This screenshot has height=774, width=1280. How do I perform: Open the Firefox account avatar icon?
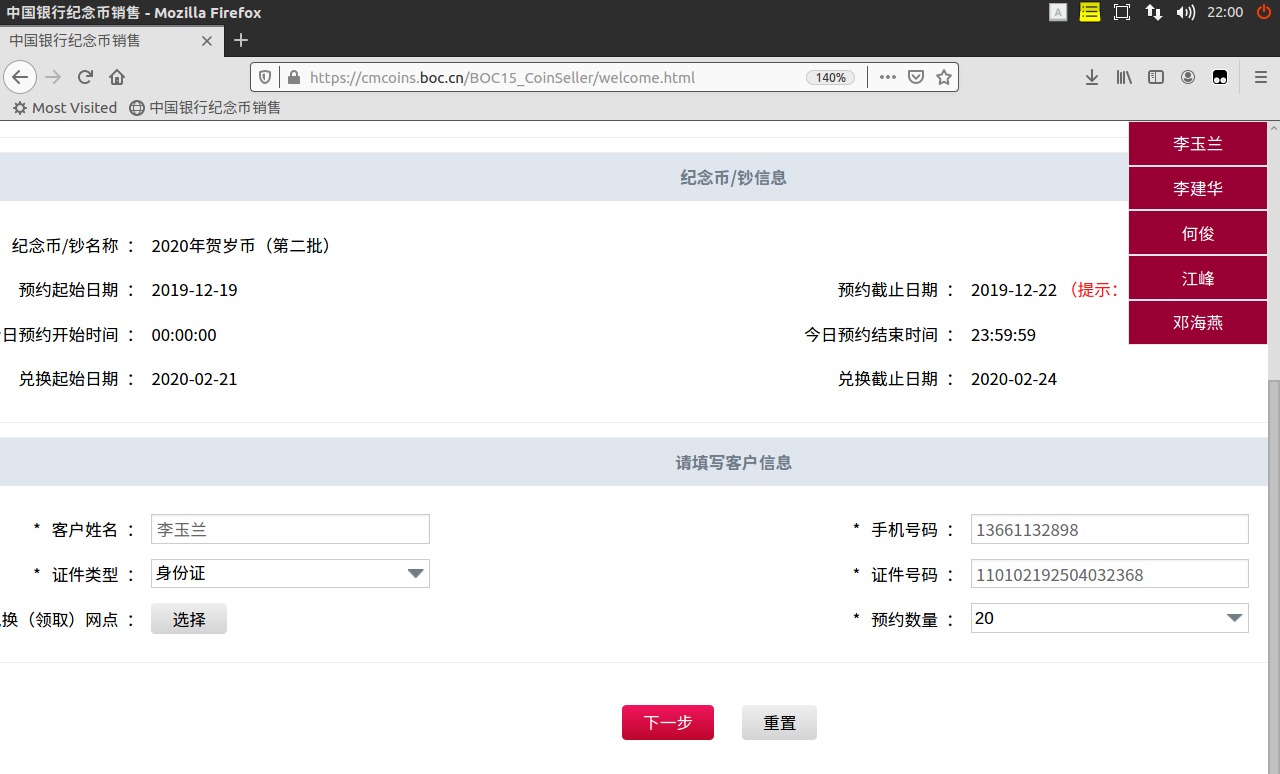tap(1188, 77)
